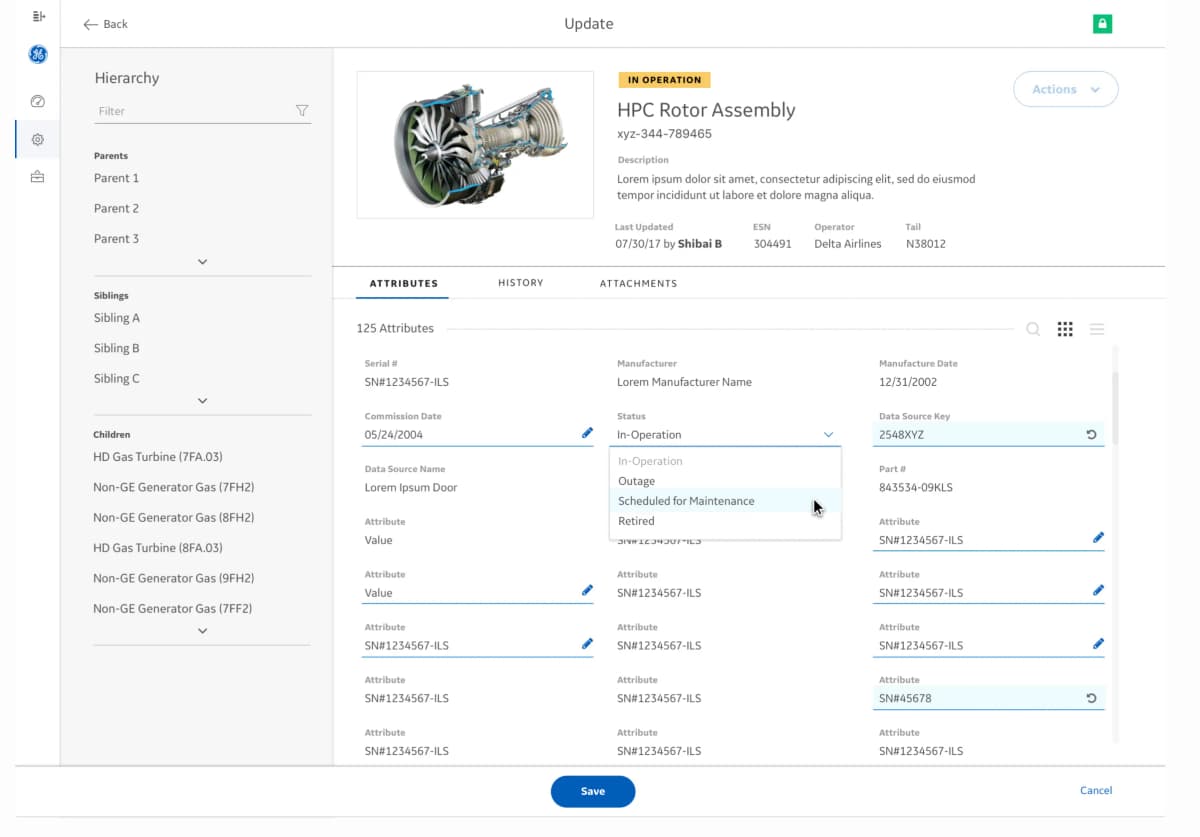Click the Cancel link
This screenshot has width=1200, height=837.
1095,790
